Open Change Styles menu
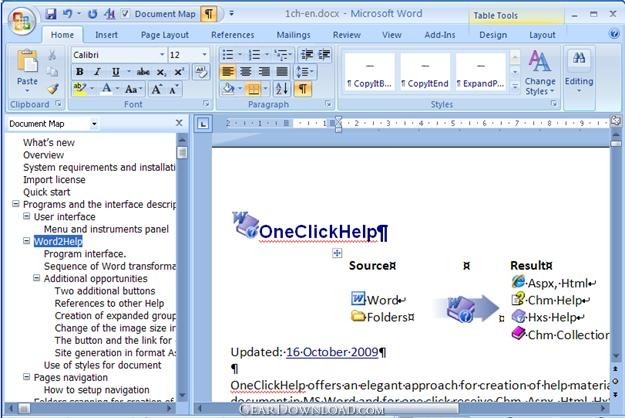This screenshot has width=625, height=418. [540, 72]
